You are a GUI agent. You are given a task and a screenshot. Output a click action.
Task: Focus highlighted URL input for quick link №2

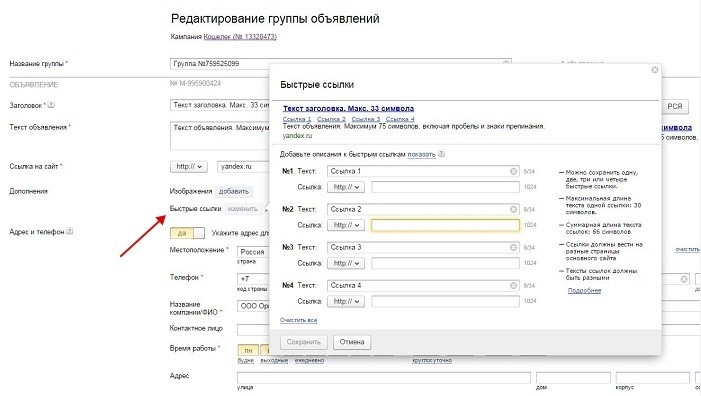[445, 225]
